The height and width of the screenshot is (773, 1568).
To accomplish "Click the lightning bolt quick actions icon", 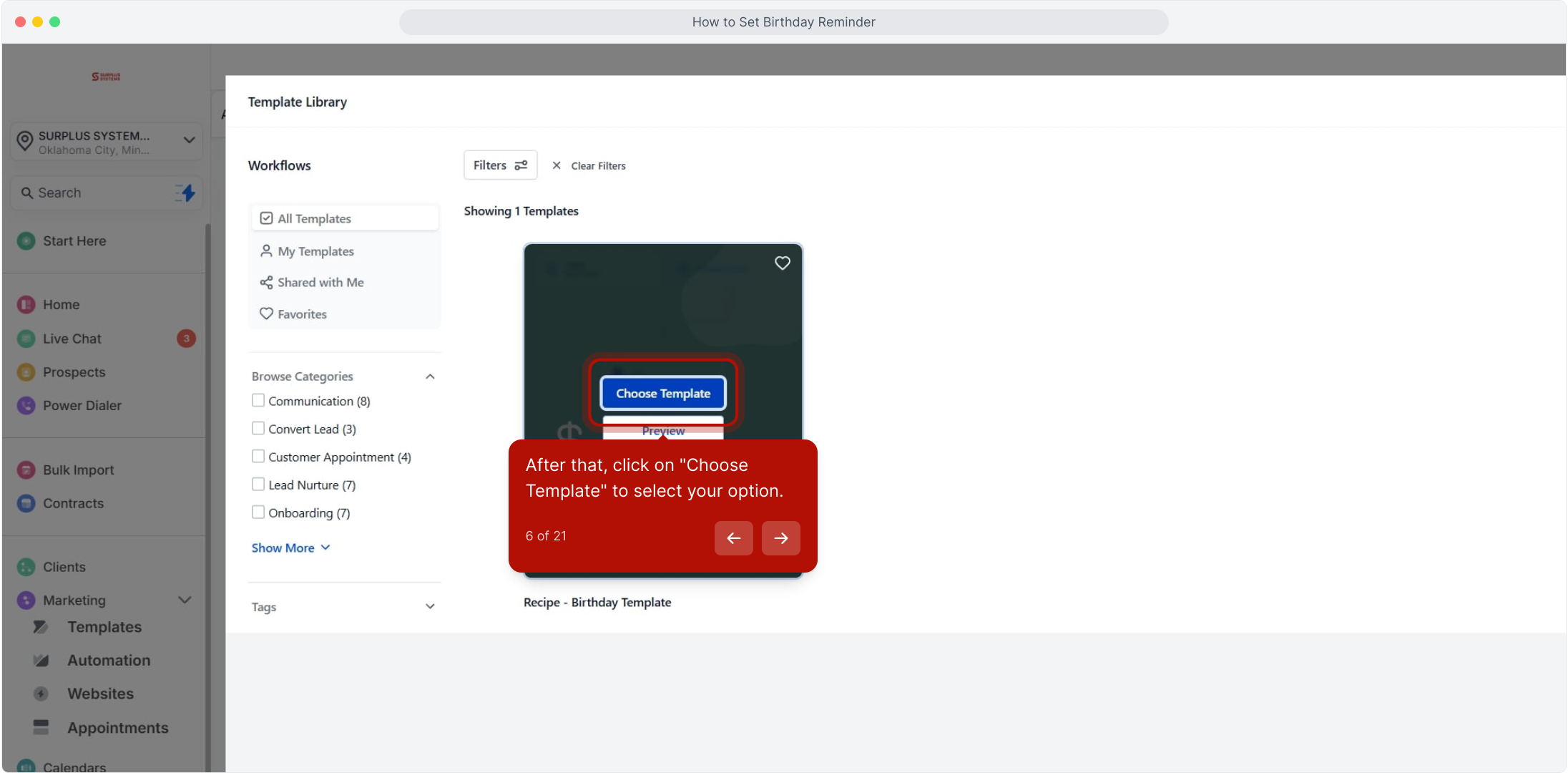I will point(186,193).
